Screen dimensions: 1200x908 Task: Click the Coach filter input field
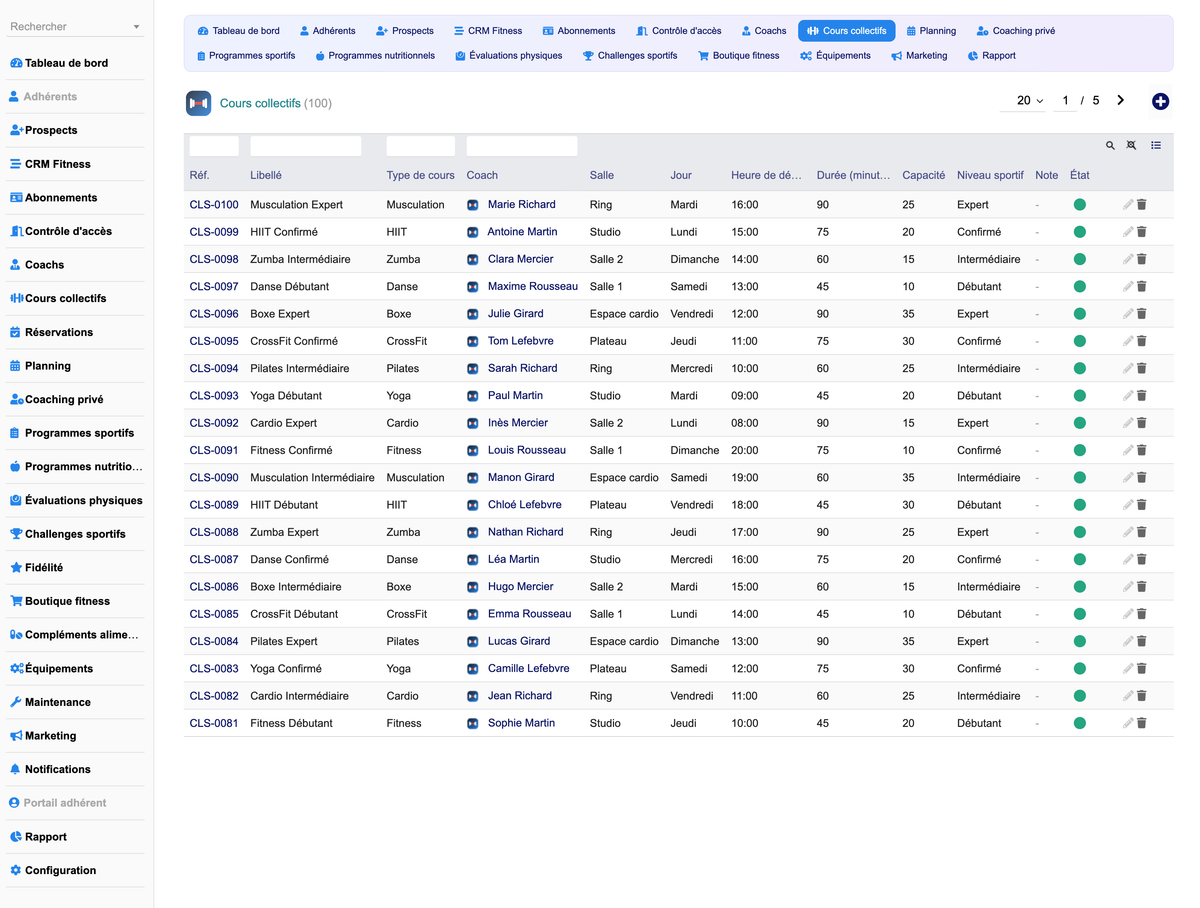click(x=522, y=146)
